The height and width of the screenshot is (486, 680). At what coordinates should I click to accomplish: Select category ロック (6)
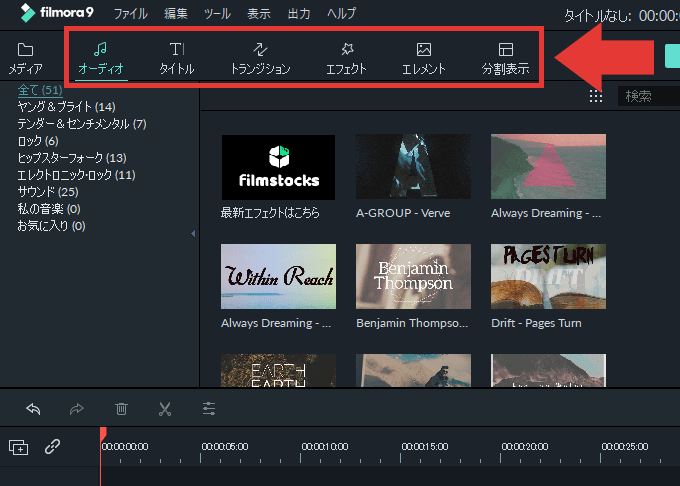coord(38,141)
